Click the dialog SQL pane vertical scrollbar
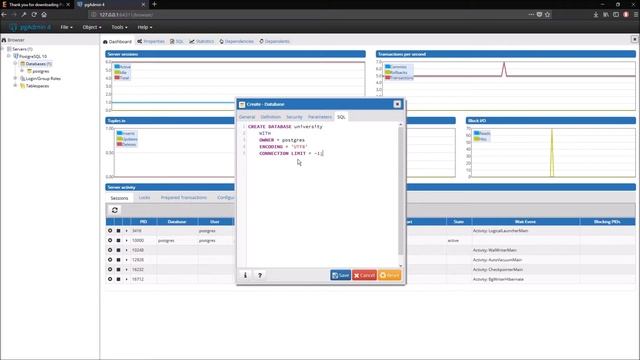 pyautogui.click(x=400, y=192)
